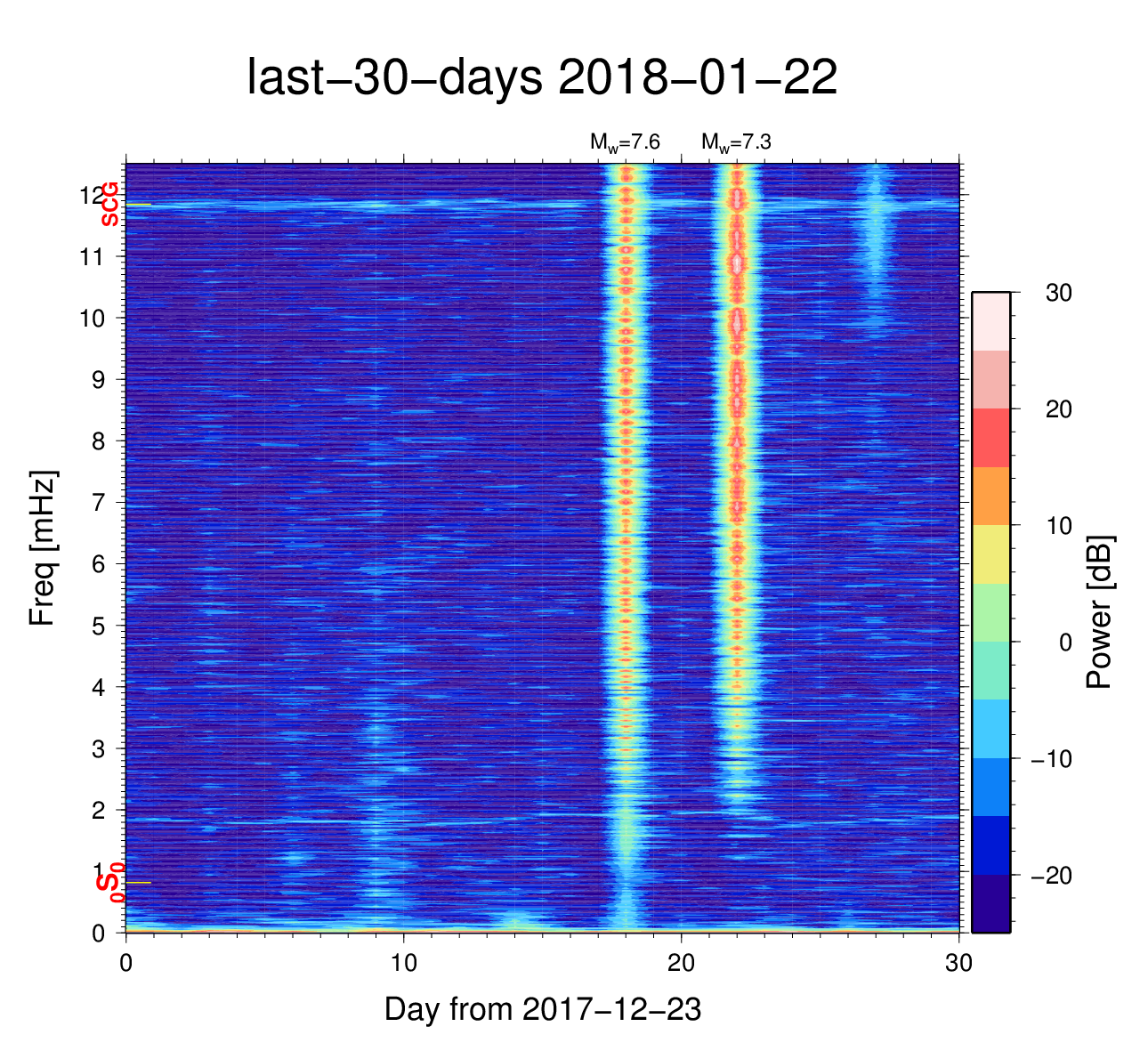
Task: Pick the darkest navy segment at colorbar bottom
Action: [990, 903]
